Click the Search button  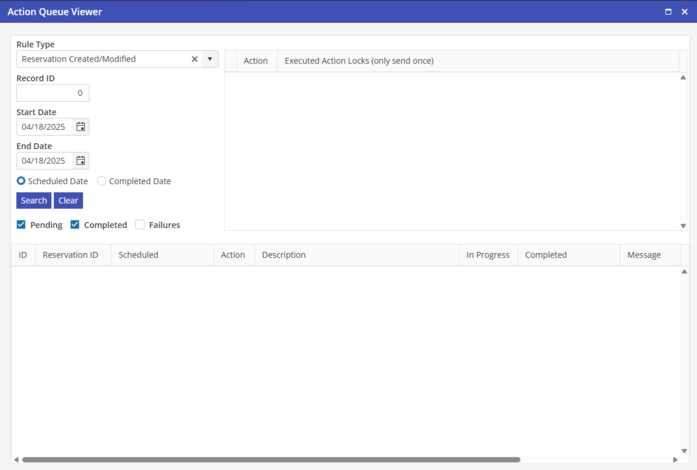coord(34,201)
